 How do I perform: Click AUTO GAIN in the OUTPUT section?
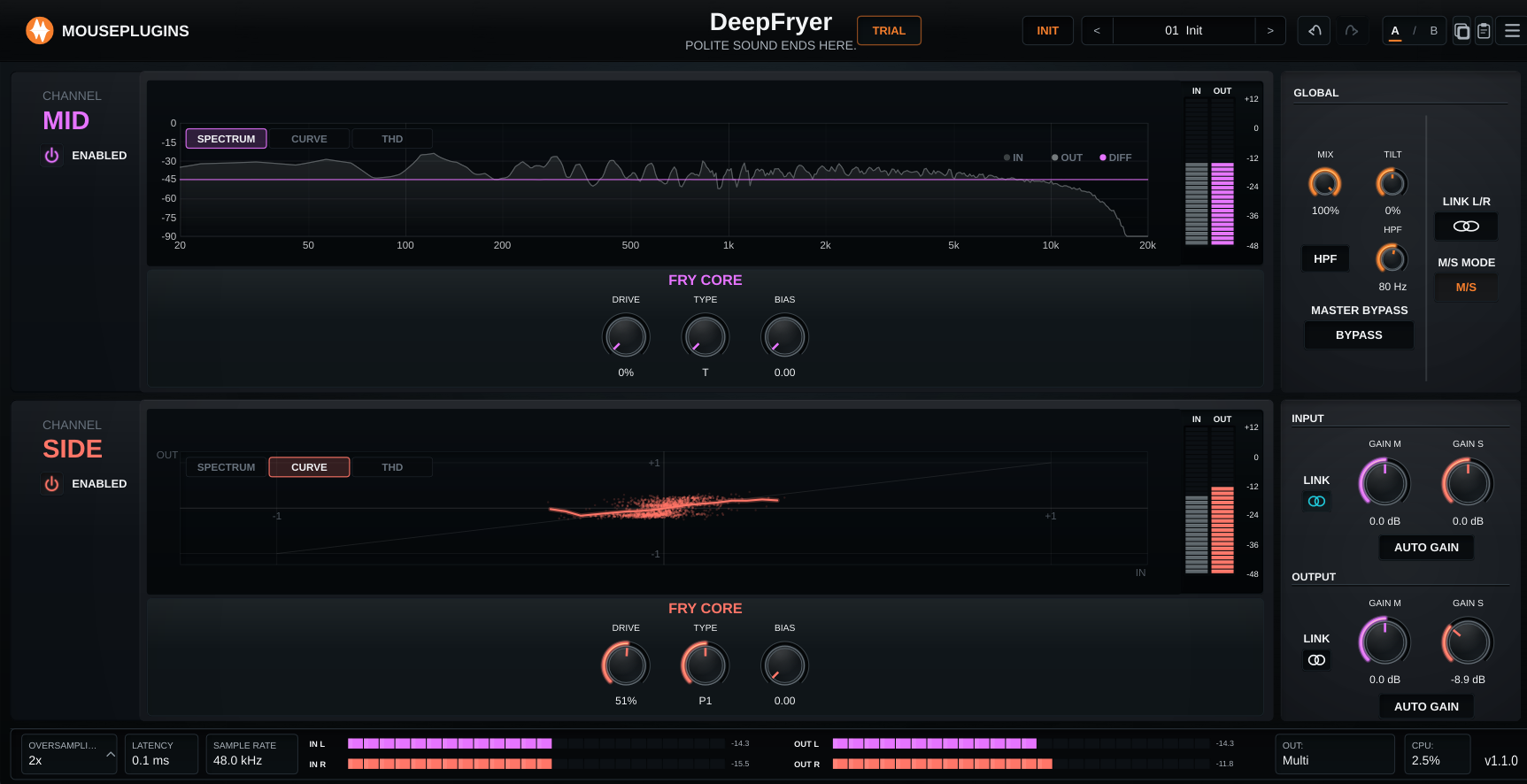point(1426,707)
